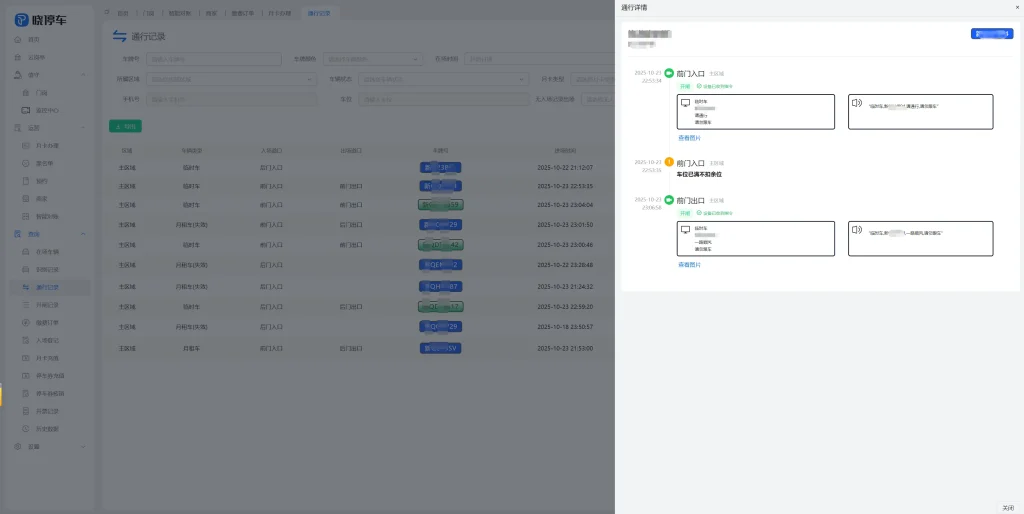1024x514 pixels.
Task: Click the green camera icon beside 前门出口
Action: click(670, 200)
